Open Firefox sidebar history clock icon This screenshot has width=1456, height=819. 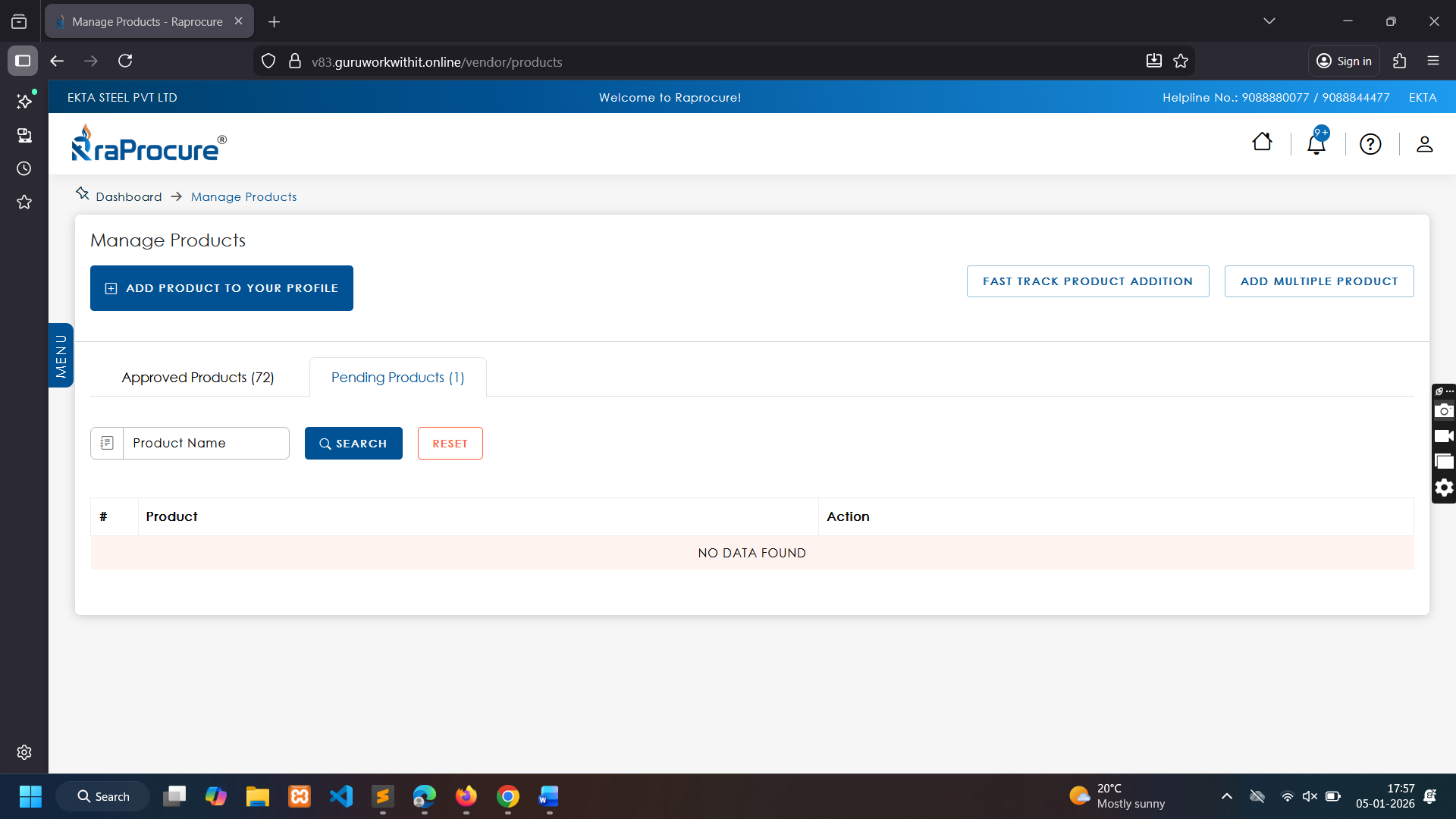pyautogui.click(x=24, y=168)
